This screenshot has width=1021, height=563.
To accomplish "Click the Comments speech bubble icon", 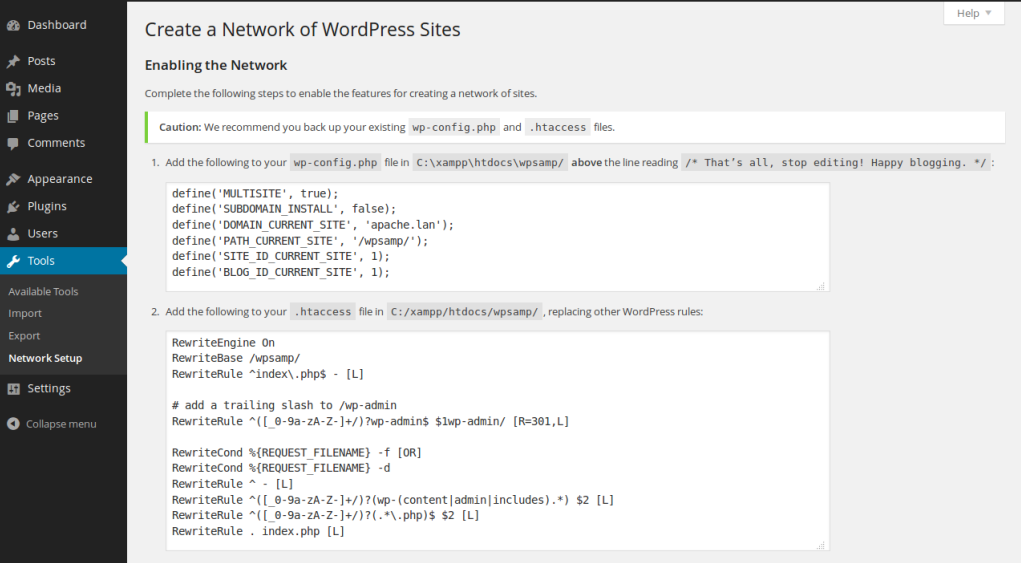I will click(x=13, y=143).
